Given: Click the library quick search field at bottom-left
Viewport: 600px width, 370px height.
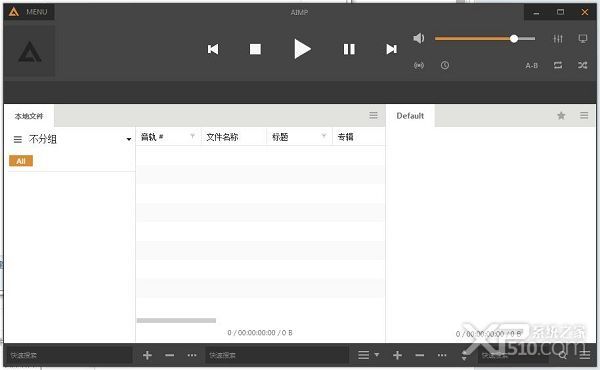Looking at the screenshot, I should 69,355.
